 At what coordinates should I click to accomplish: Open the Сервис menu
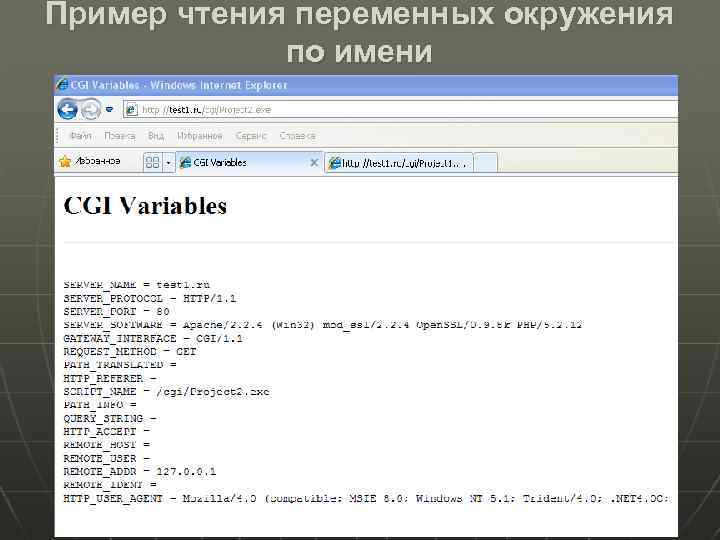pos(251,136)
